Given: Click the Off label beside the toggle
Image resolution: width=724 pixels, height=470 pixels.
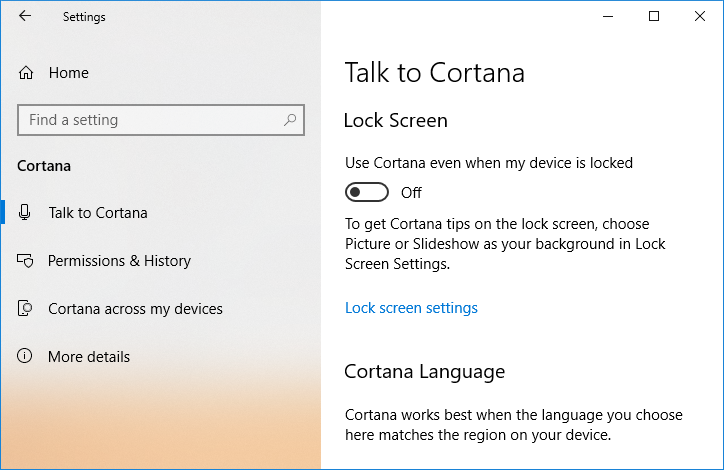Looking at the screenshot, I should point(411,192).
